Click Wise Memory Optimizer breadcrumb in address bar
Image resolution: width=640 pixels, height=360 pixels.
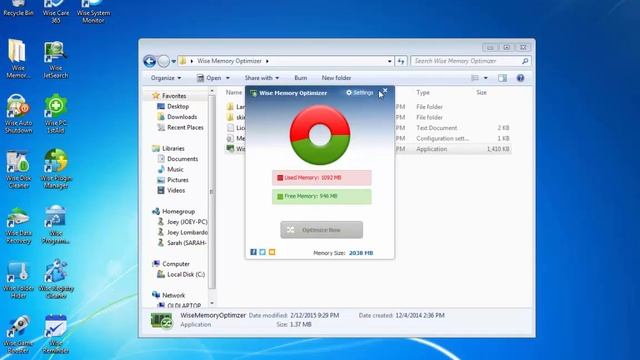(x=229, y=61)
